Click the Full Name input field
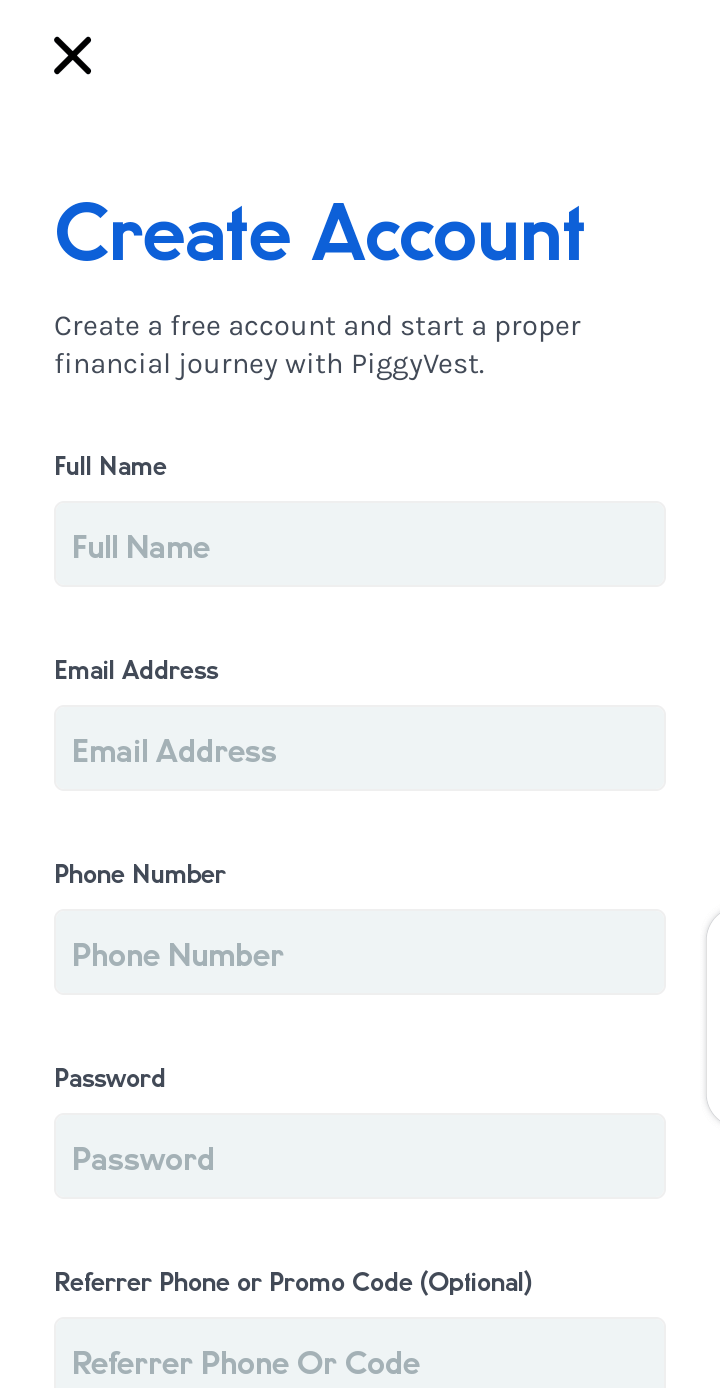The width and height of the screenshot is (720, 1400). (360, 544)
